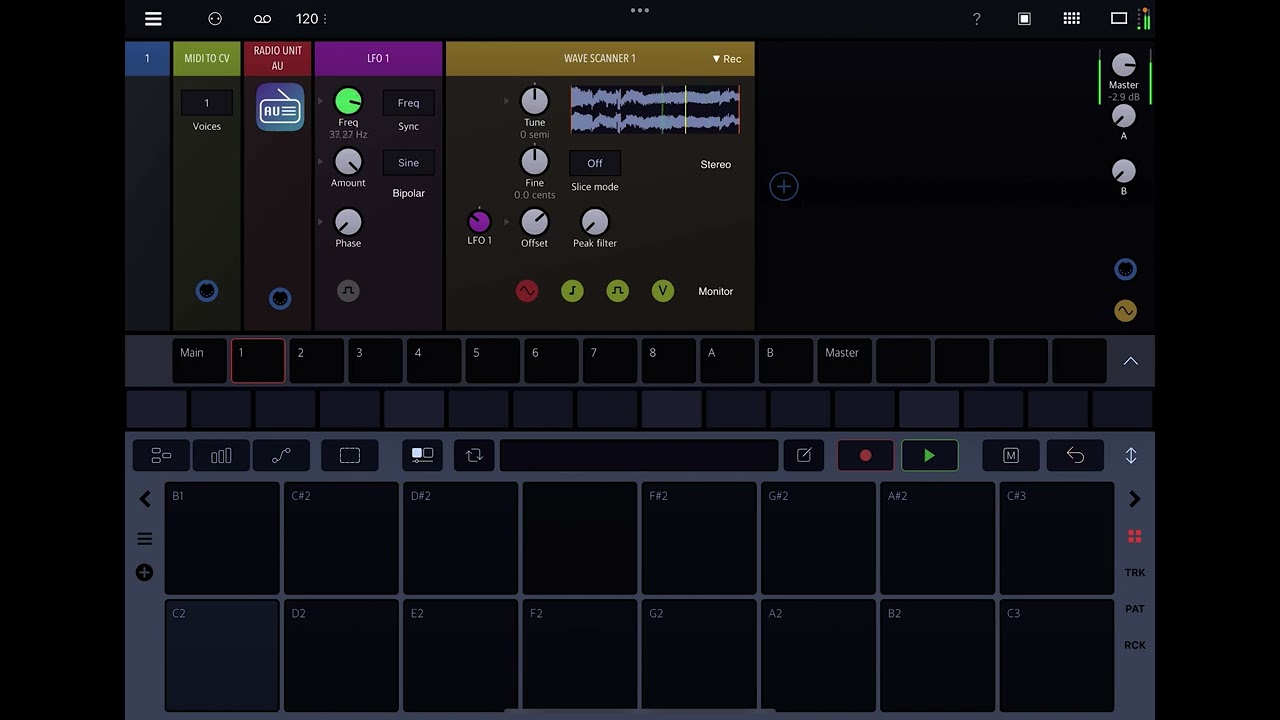Arm recording with the red record button
Screen dimensions: 1280x720
pyautogui.click(x=865, y=455)
